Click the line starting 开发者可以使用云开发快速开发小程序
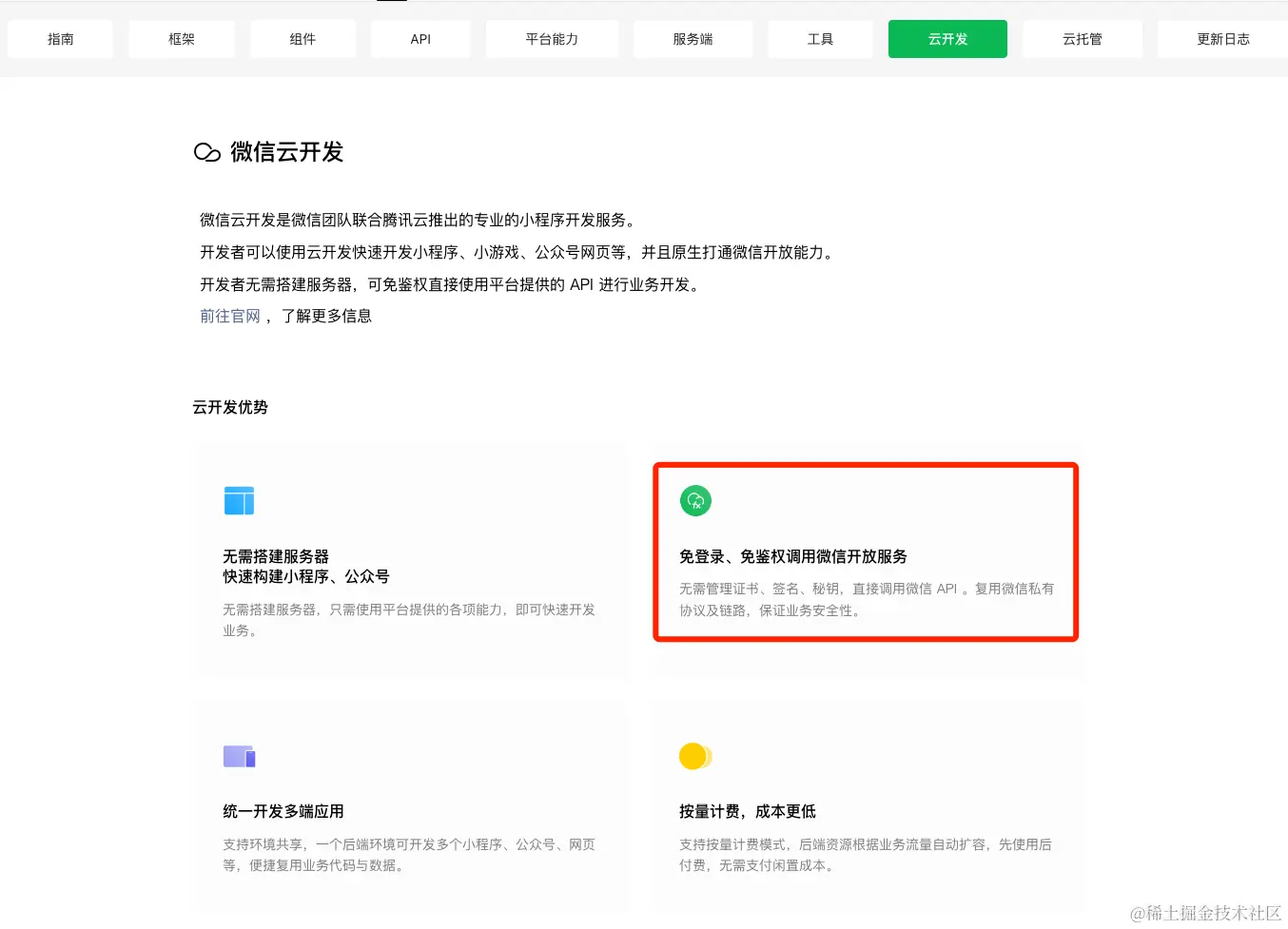The image size is (1288, 929). pyautogui.click(x=519, y=252)
